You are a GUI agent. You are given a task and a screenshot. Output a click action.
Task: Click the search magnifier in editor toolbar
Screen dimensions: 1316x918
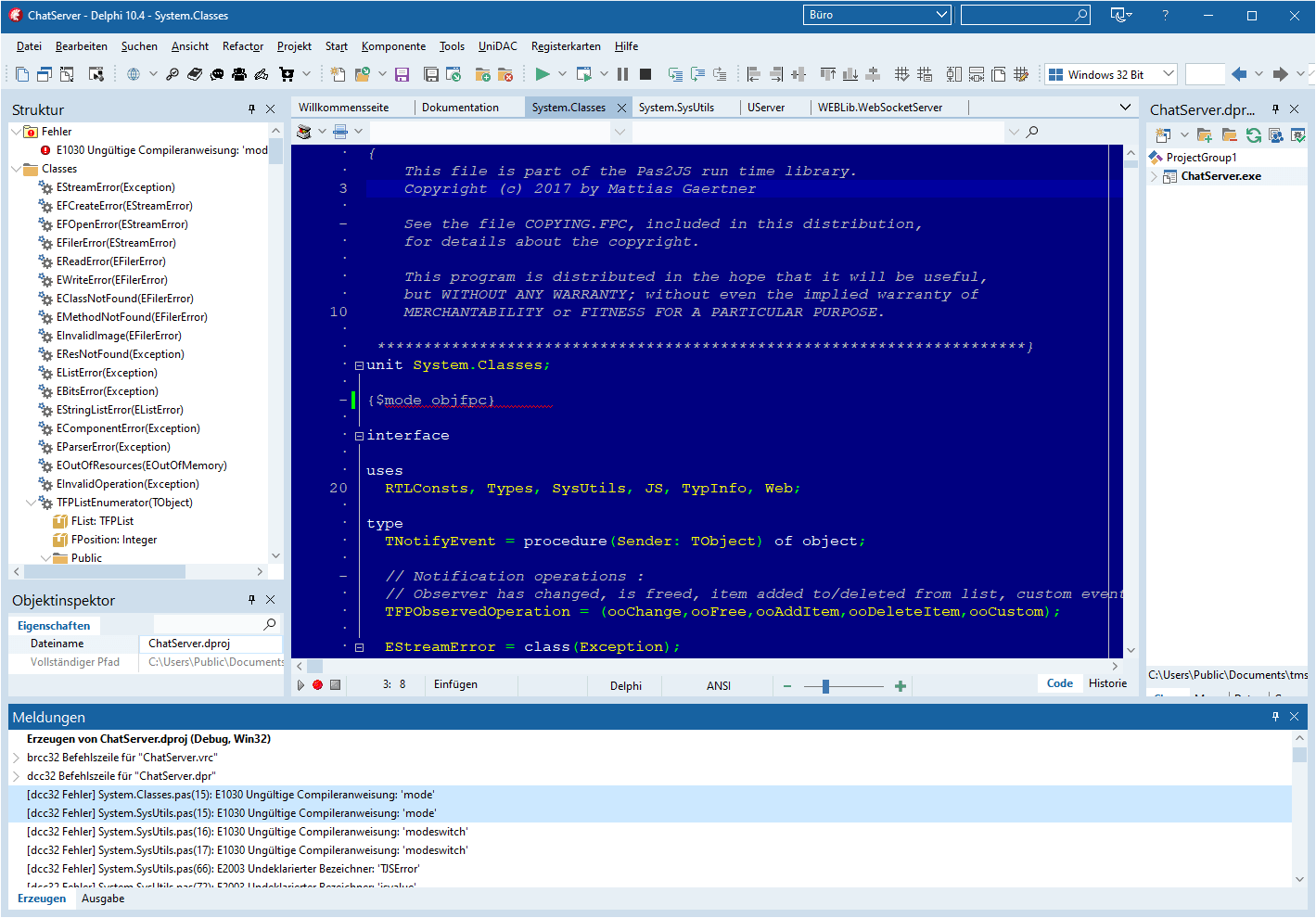[1032, 132]
